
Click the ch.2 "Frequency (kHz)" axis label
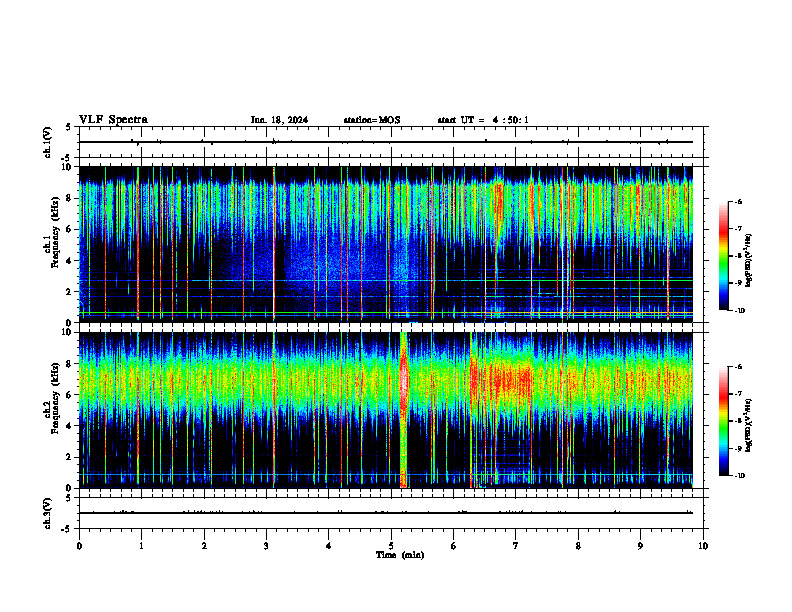click(x=55, y=398)
